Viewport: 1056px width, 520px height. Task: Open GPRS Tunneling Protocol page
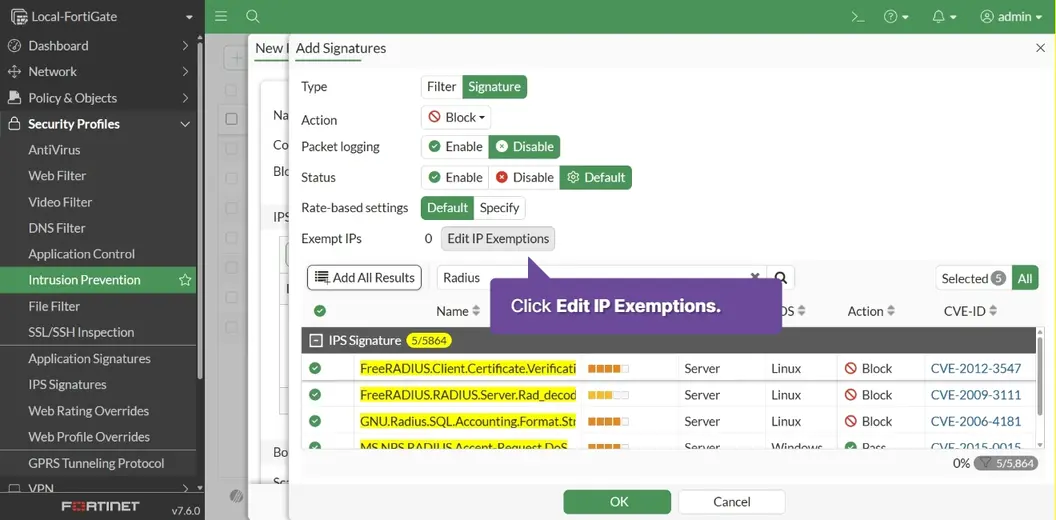click(96, 463)
